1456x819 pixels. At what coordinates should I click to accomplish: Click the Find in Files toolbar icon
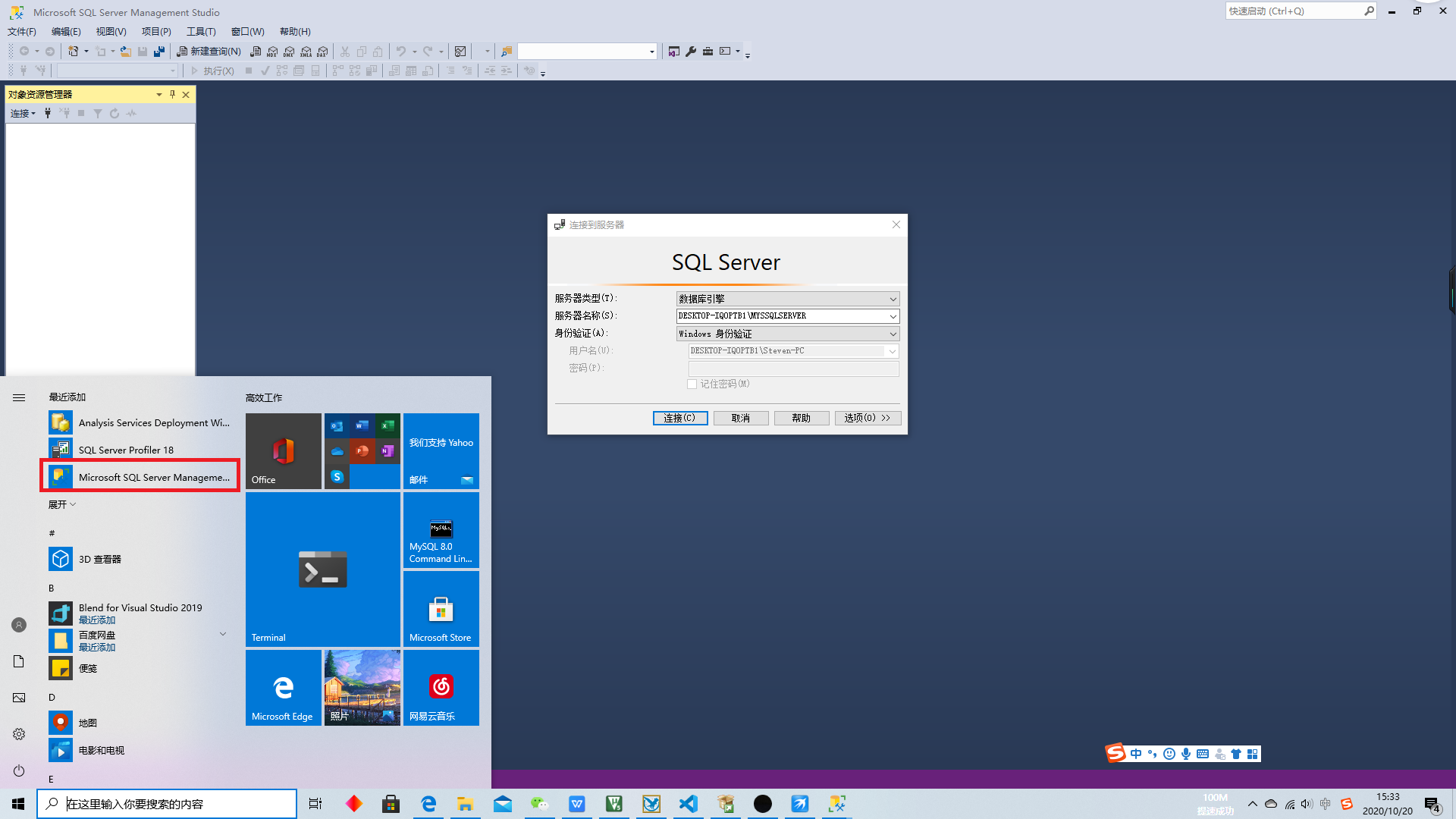click(x=507, y=52)
